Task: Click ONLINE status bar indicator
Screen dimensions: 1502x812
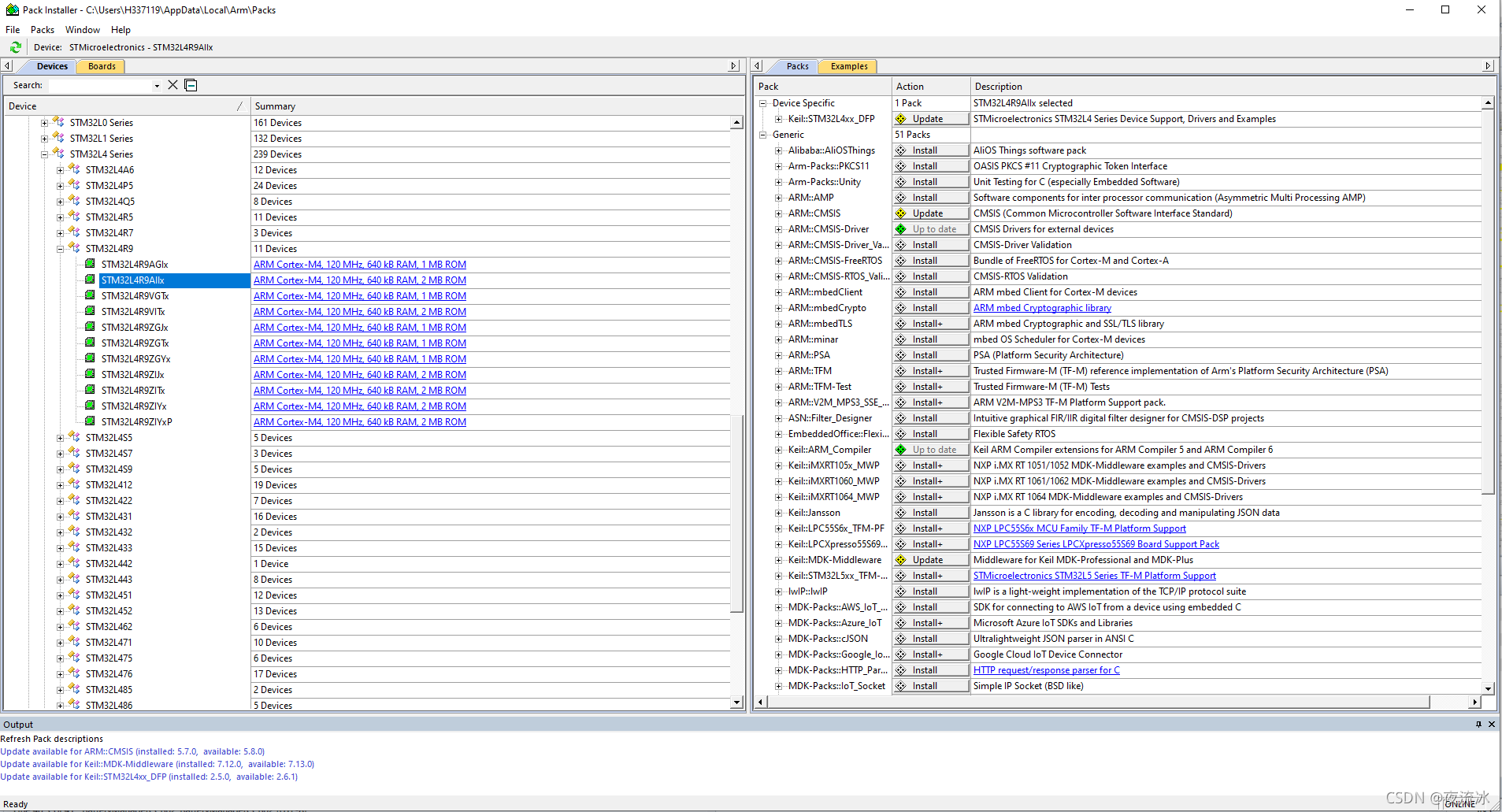Action: 1459,804
